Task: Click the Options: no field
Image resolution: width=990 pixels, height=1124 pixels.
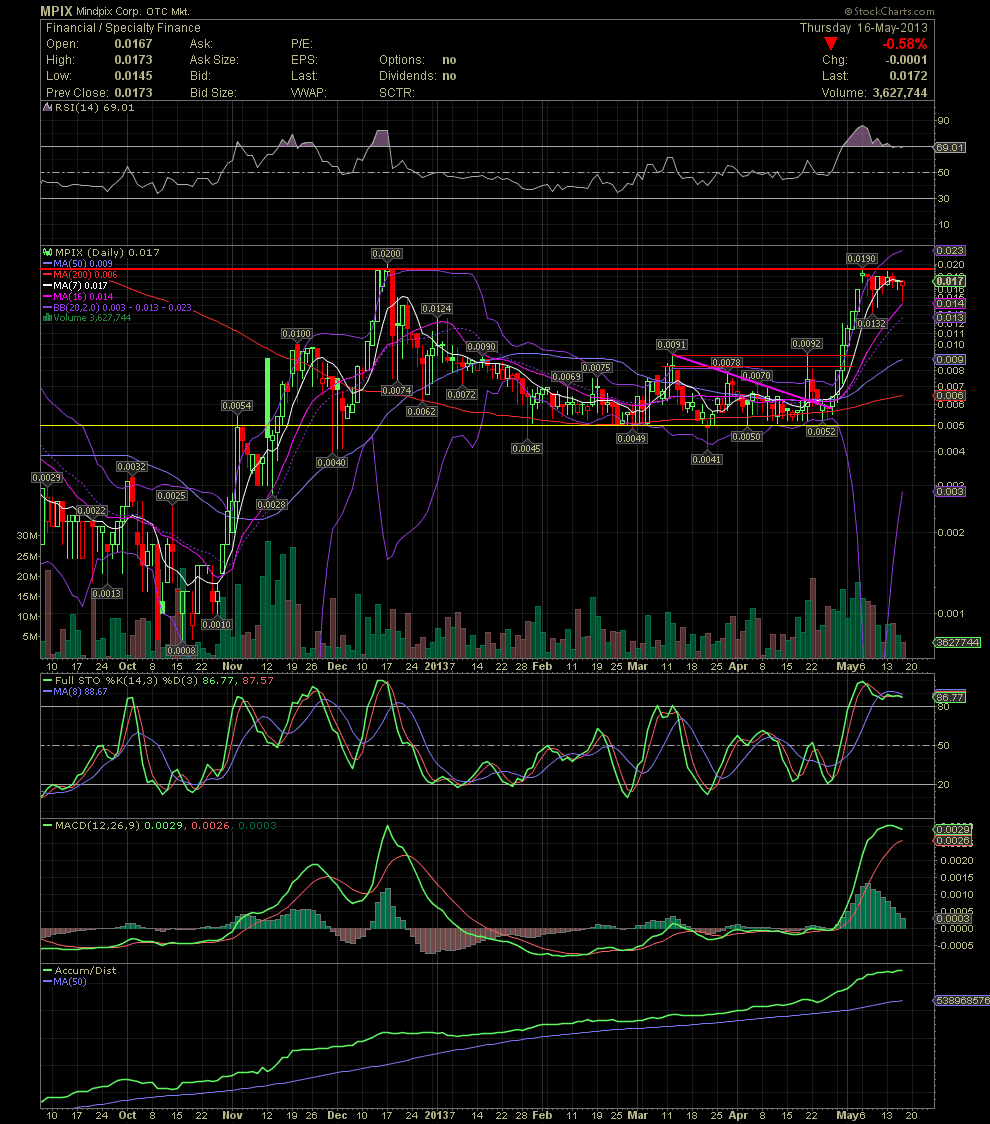Action: 418,60
